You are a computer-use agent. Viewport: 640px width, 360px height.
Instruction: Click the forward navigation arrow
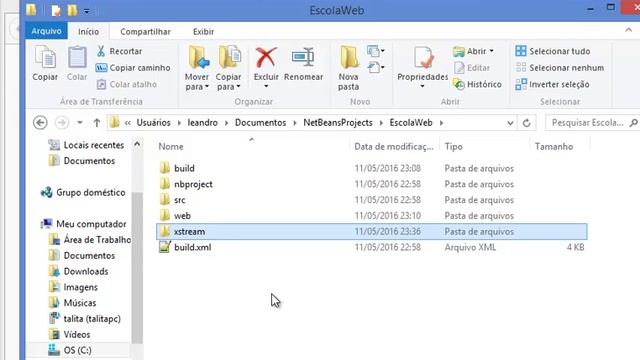click(62, 122)
